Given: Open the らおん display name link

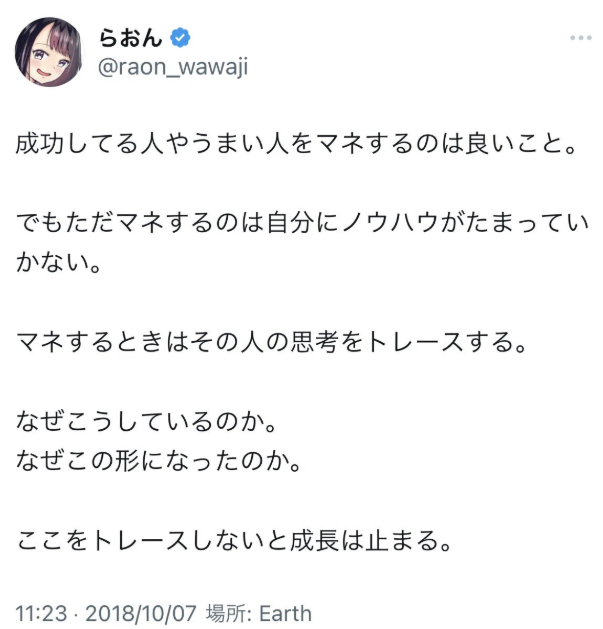Looking at the screenshot, I should (130, 38).
